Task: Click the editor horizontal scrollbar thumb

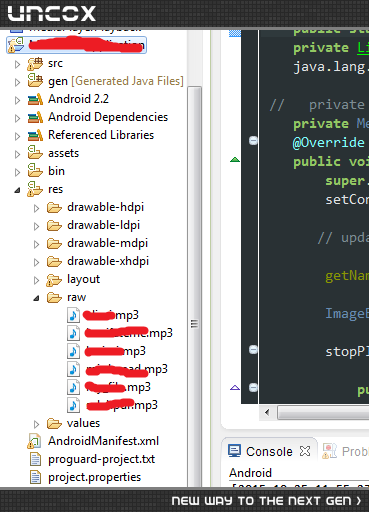Action: pyautogui.click(x=323, y=413)
